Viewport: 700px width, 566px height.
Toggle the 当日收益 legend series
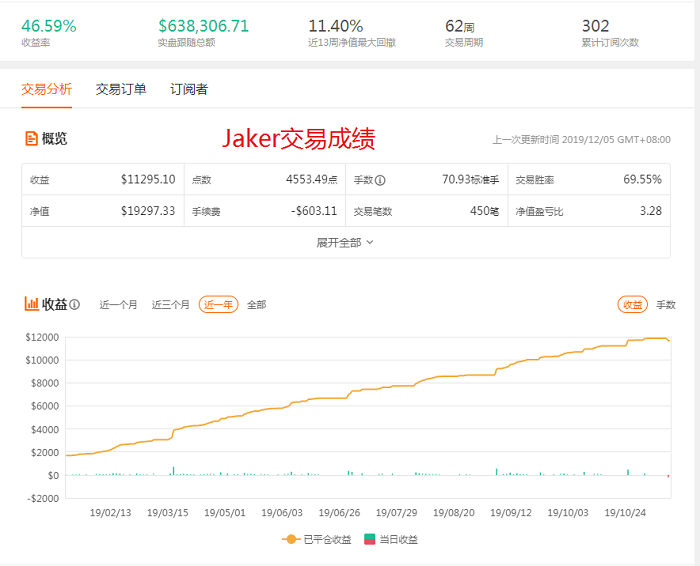(x=391, y=539)
